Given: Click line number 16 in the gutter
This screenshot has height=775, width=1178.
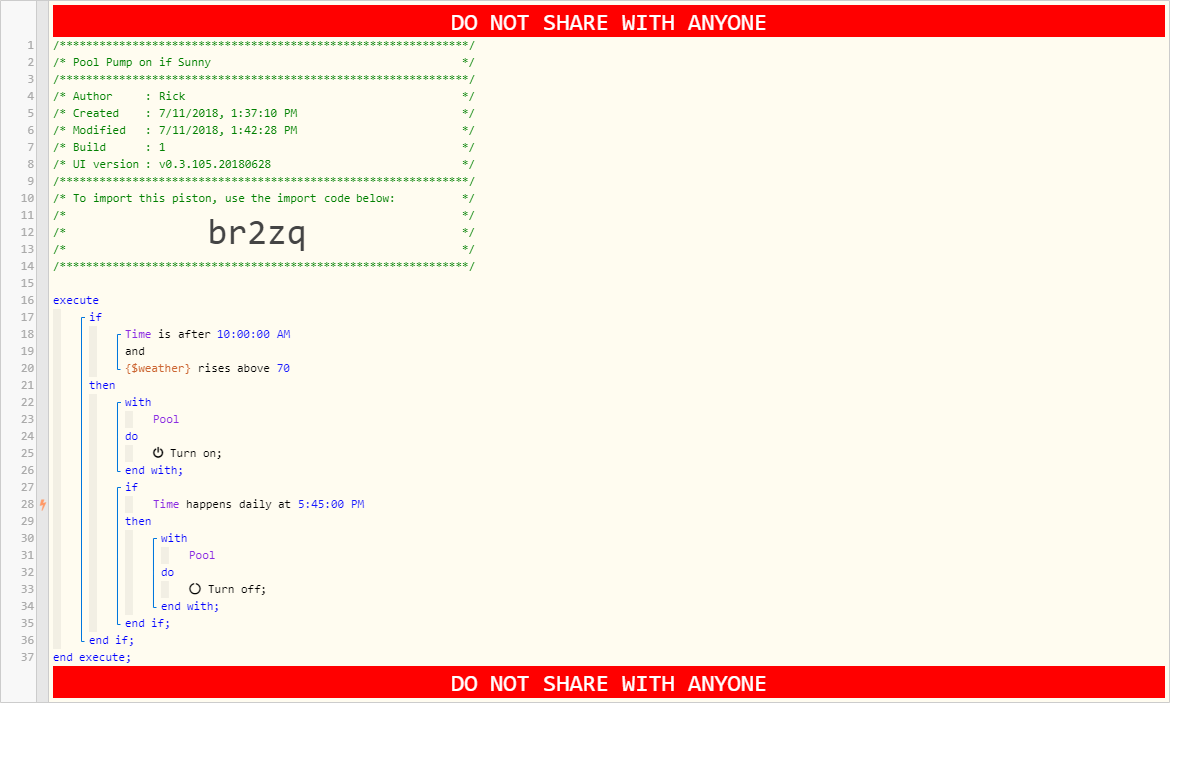Looking at the screenshot, I should [x=28, y=300].
